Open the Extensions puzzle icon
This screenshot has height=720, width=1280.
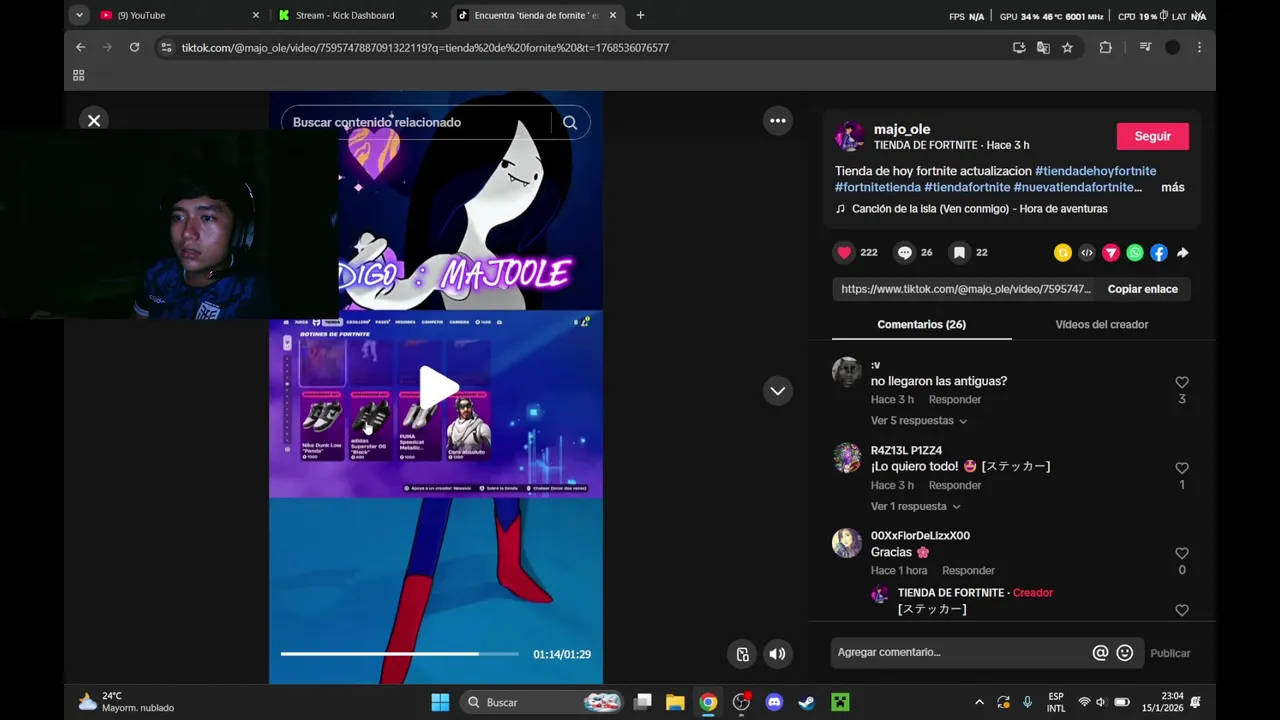(x=1105, y=47)
